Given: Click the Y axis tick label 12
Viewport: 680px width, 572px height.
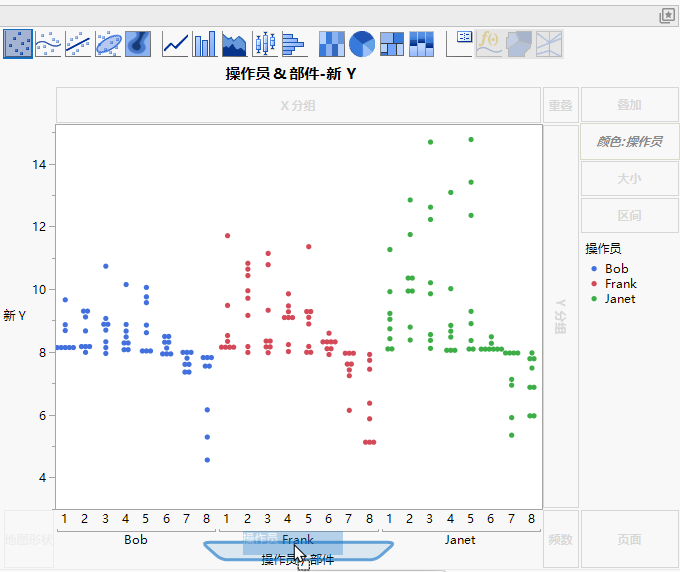Looking at the screenshot, I should pos(39,226).
